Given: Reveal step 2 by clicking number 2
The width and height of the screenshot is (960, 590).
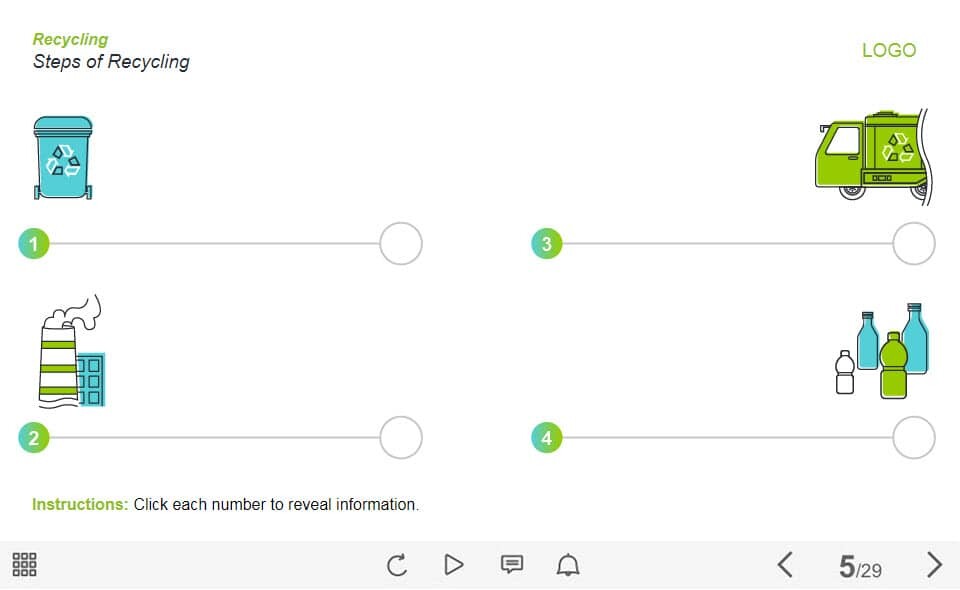Looking at the screenshot, I should click(34, 438).
